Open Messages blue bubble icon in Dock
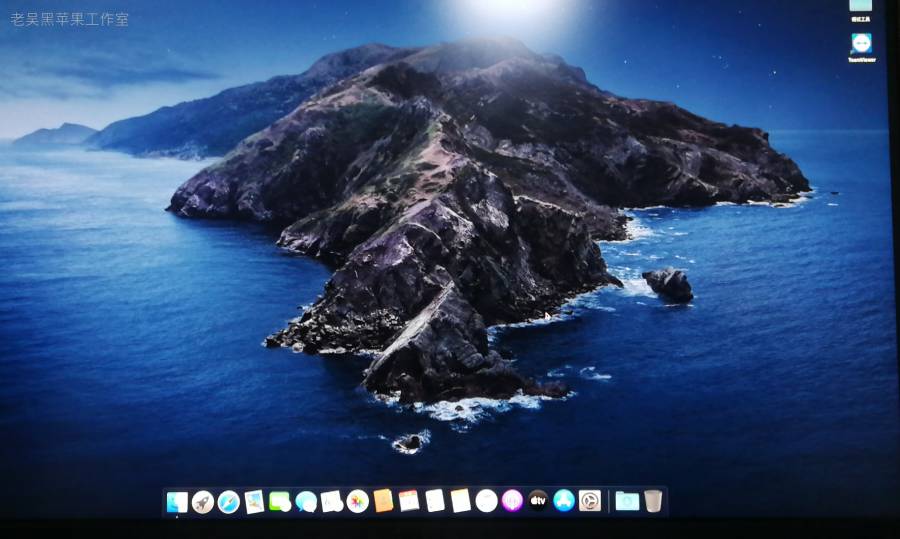The width and height of the screenshot is (900, 539). [306, 502]
